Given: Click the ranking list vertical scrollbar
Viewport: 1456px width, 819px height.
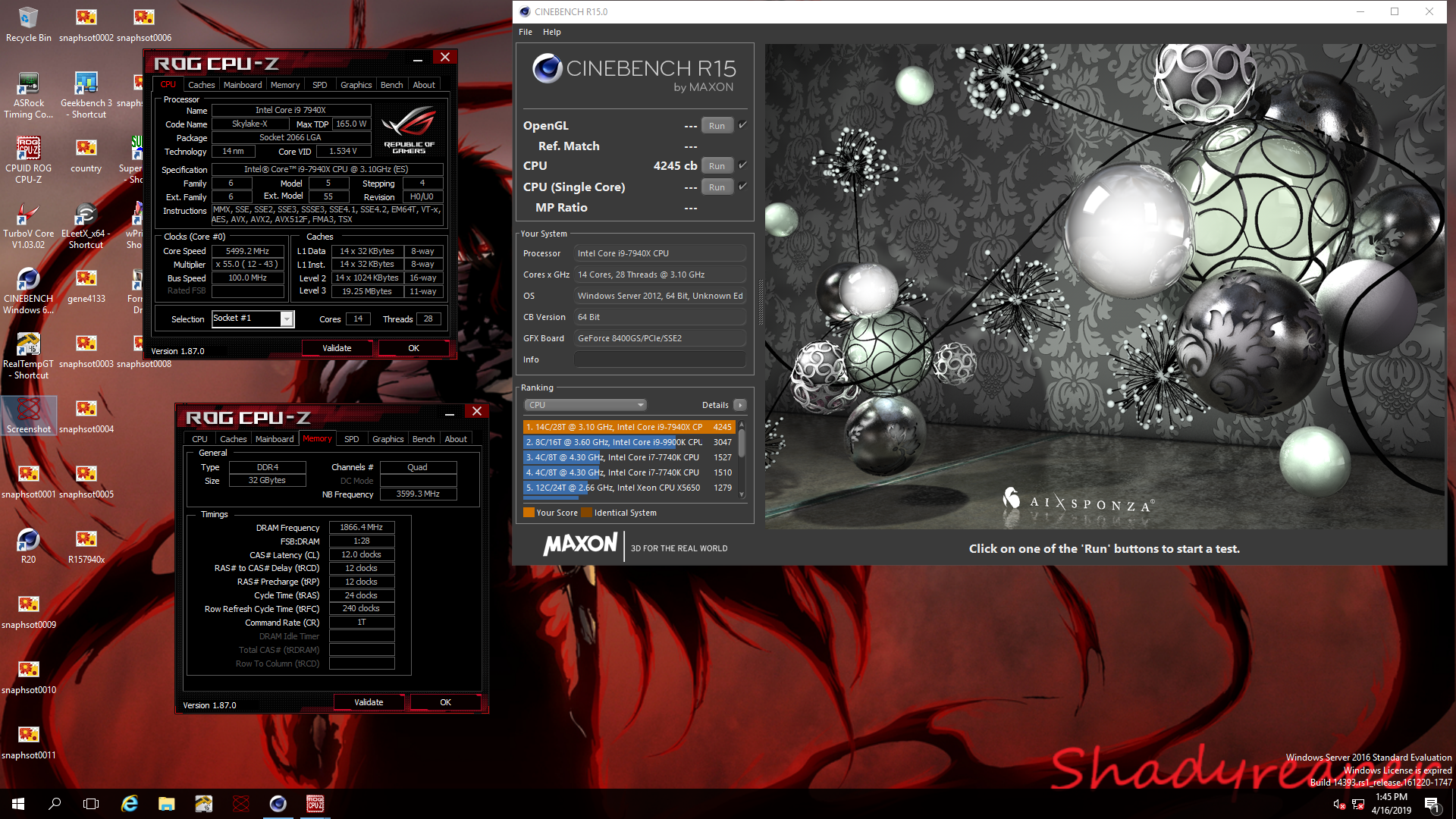Looking at the screenshot, I should [x=742, y=460].
